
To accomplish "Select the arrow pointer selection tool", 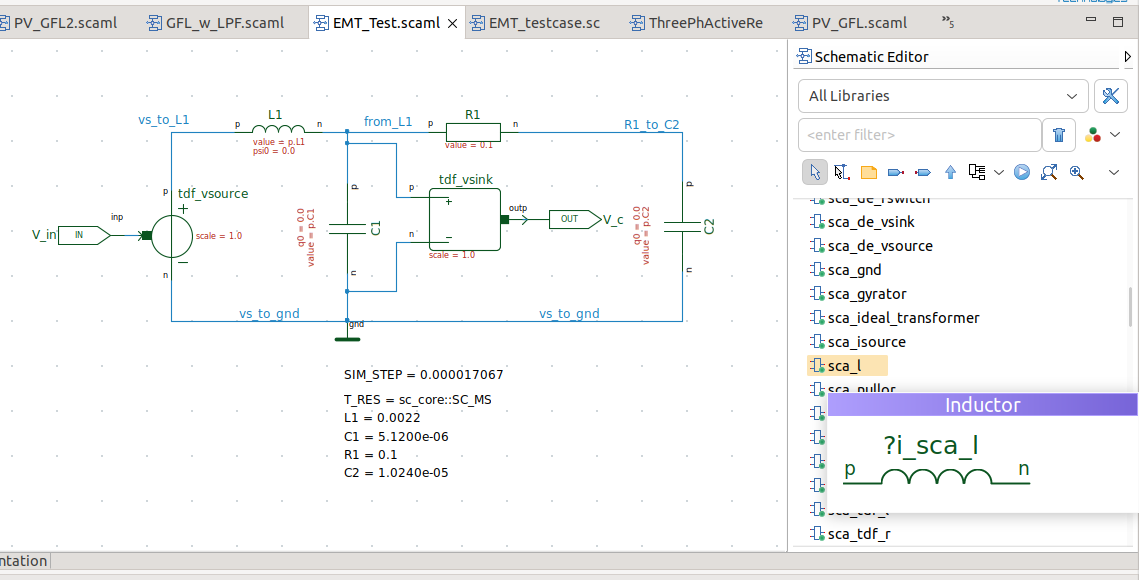I will point(814,172).
